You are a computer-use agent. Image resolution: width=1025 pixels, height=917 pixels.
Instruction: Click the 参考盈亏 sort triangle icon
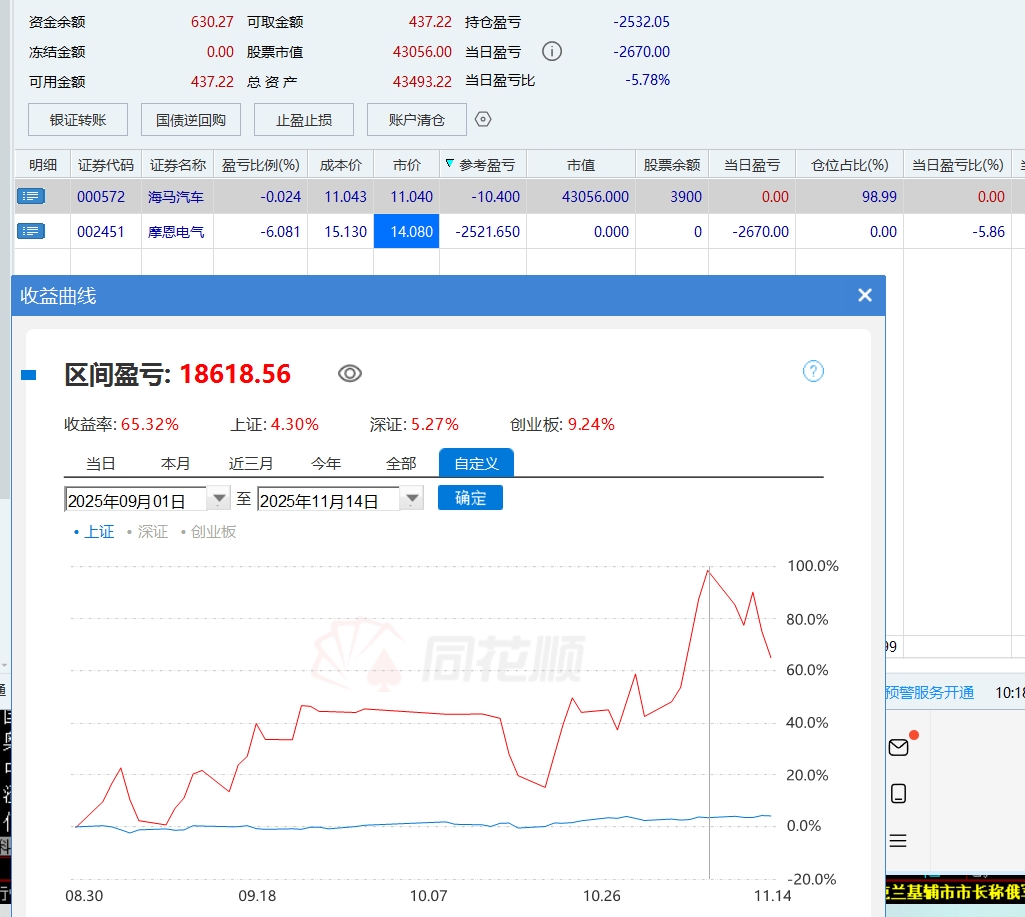point(449,163)
